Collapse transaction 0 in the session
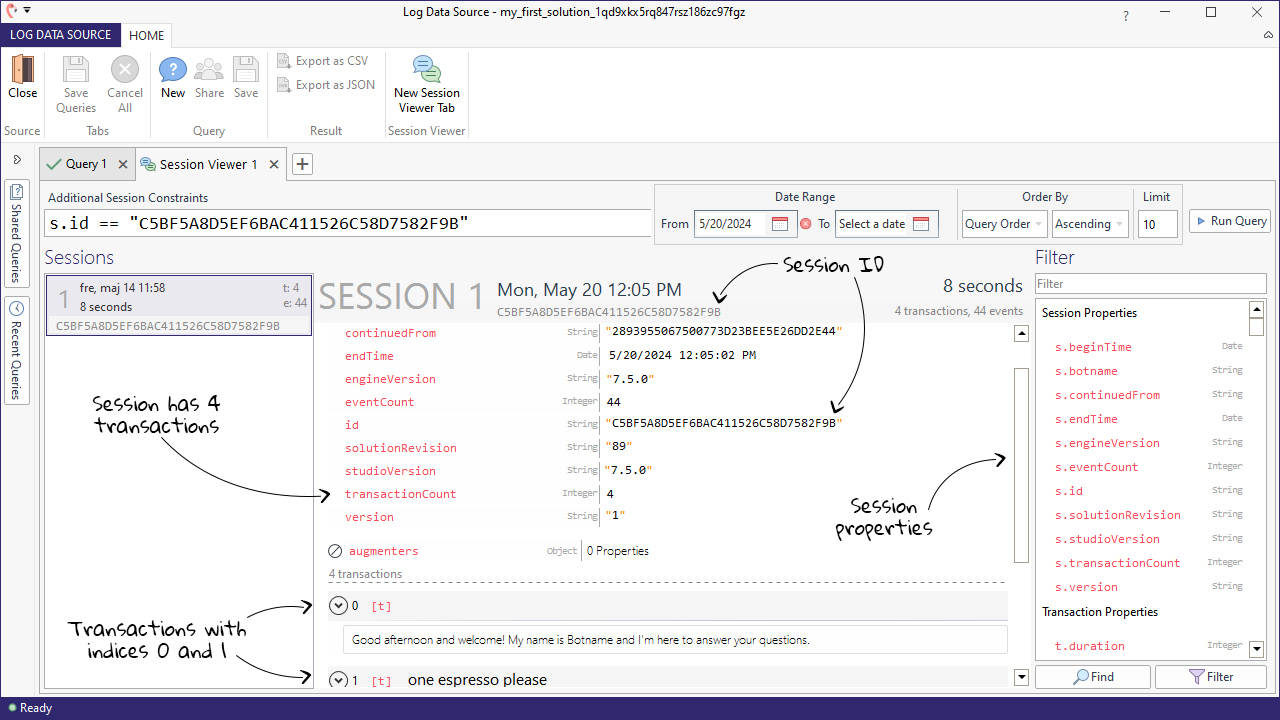Screen dimensions: 1280x720 pos(339,605)
